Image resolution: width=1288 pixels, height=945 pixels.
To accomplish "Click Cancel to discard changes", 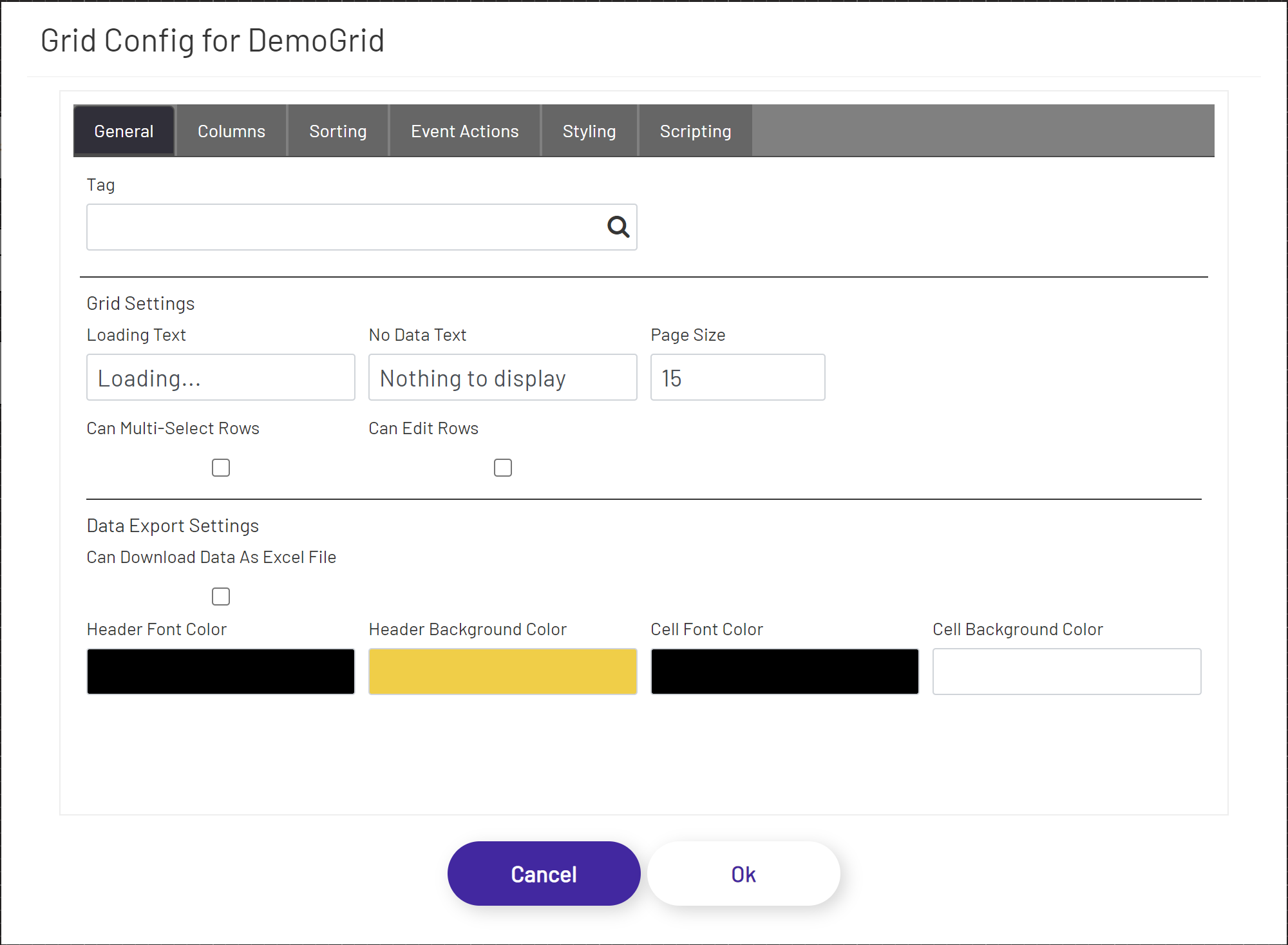I will [x=544, y=873].
